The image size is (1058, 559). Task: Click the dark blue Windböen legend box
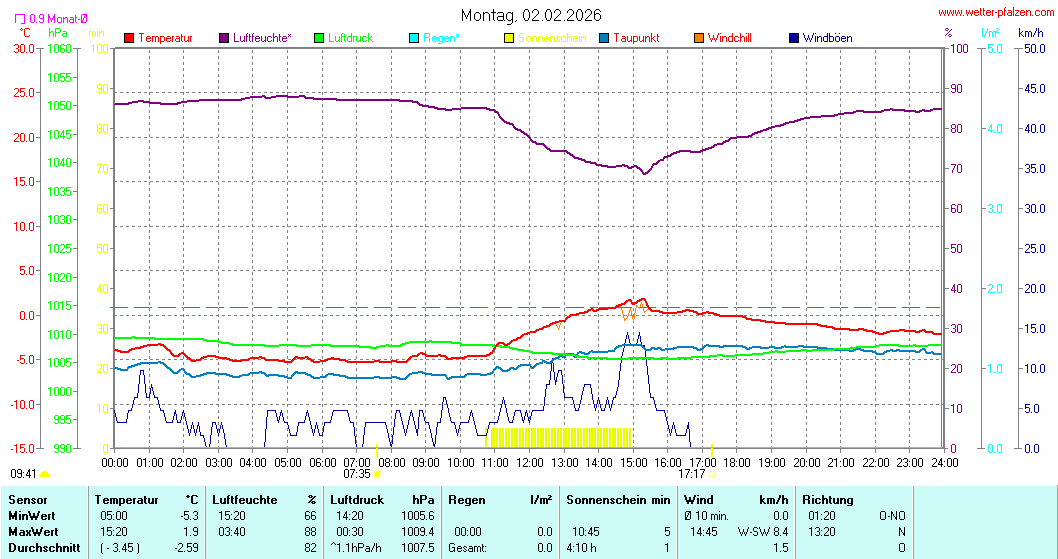tap(794, 38)
